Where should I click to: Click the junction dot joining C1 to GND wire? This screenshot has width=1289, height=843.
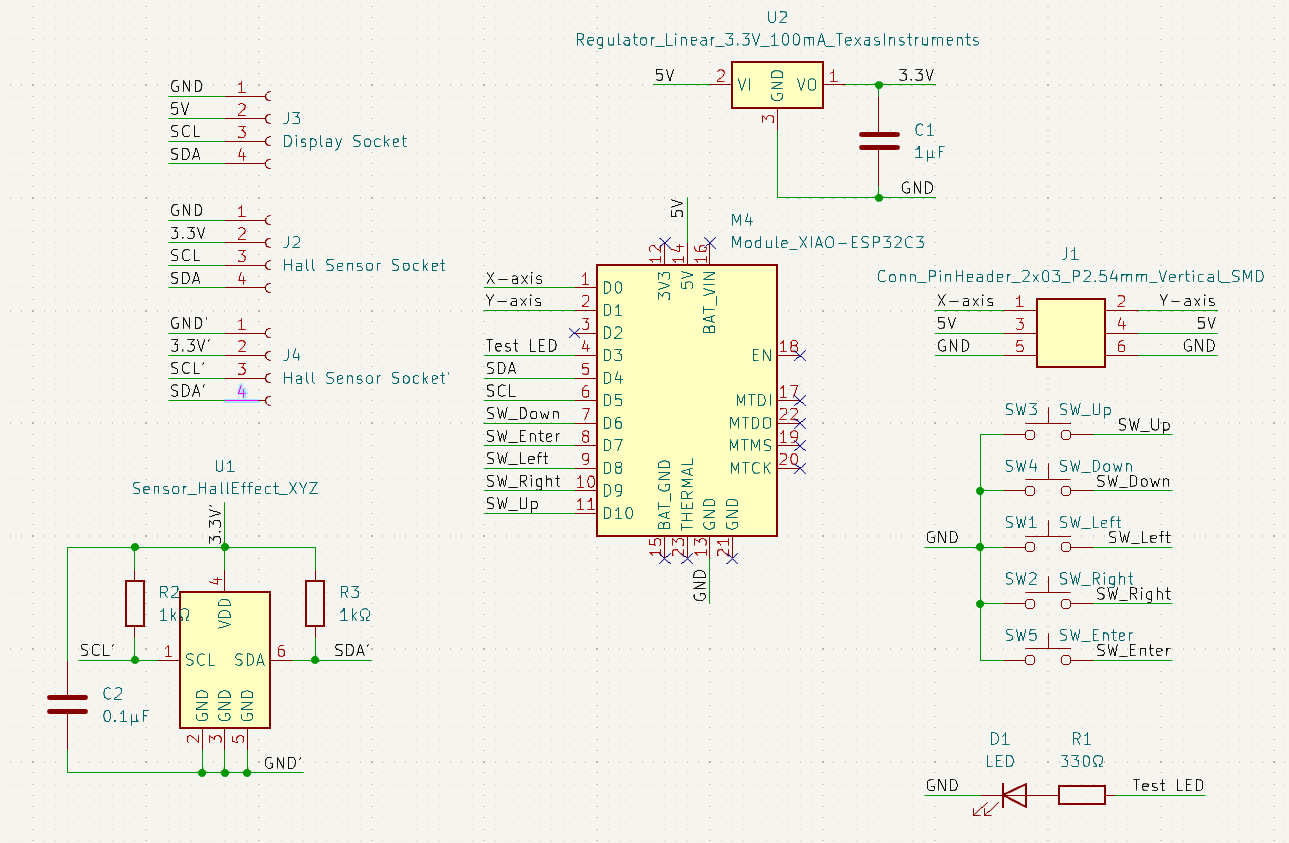click(x=879, y=197)
